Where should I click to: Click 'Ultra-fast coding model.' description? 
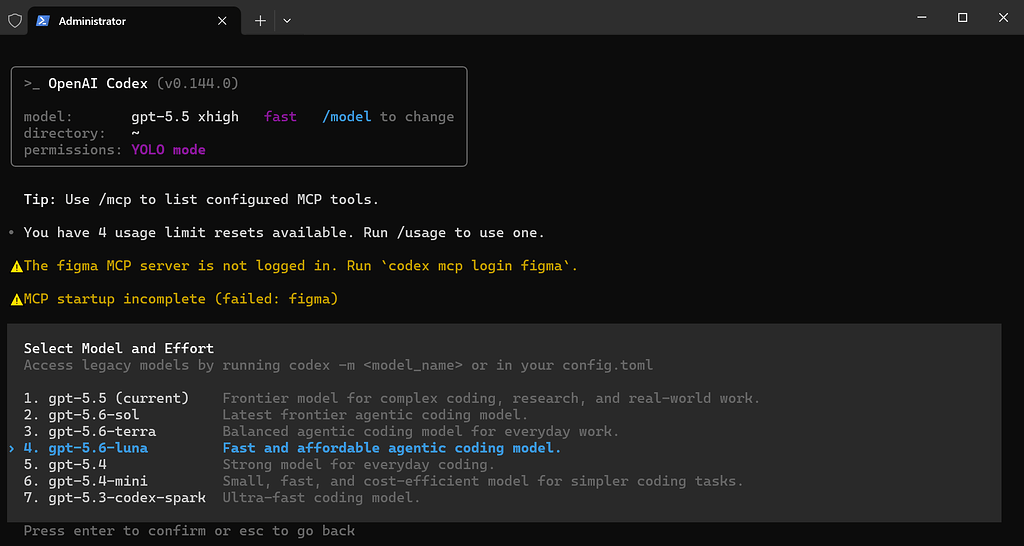321,498
